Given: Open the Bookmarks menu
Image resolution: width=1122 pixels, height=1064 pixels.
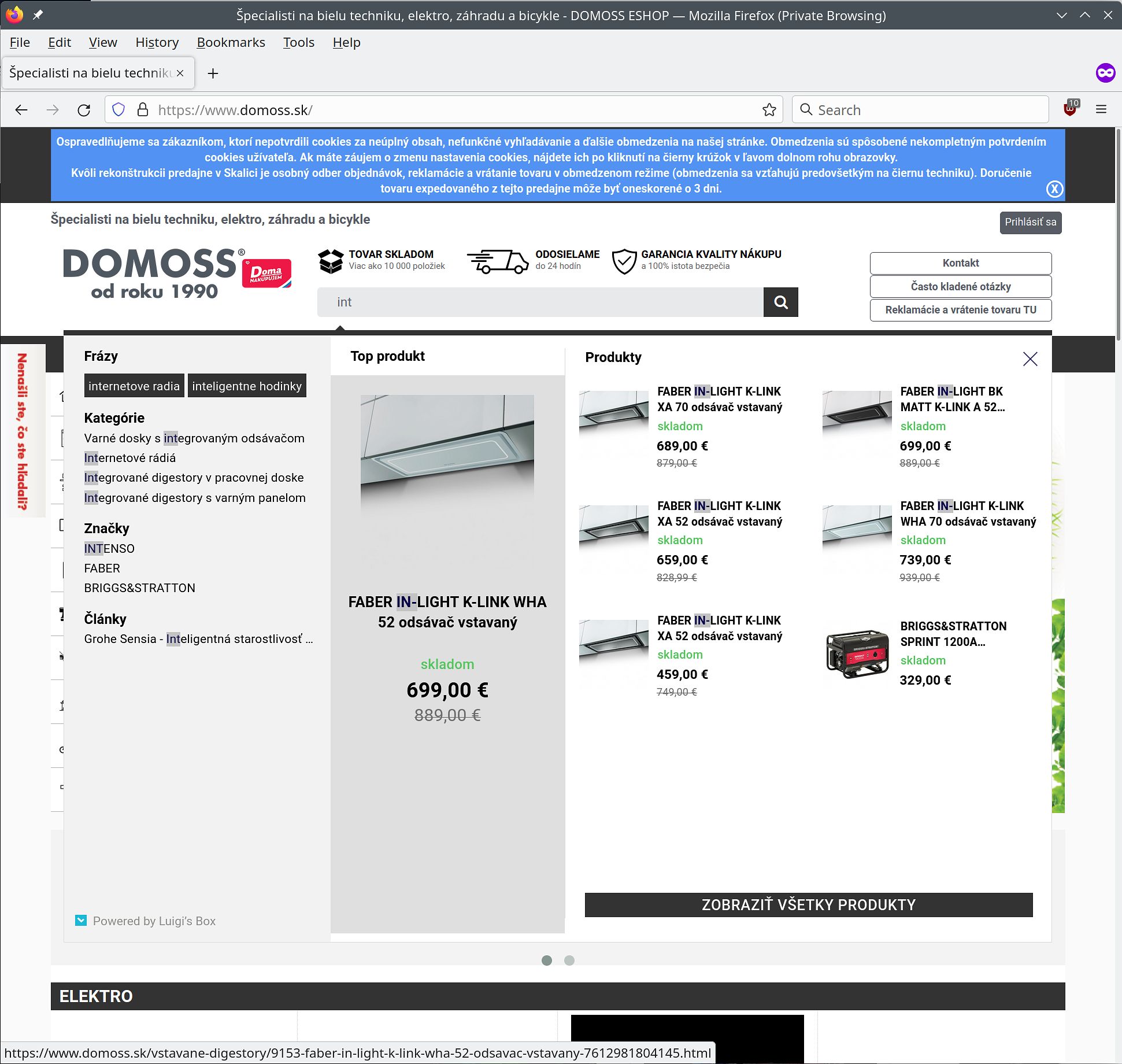Looking at the screenshot, I should point(231,42).
